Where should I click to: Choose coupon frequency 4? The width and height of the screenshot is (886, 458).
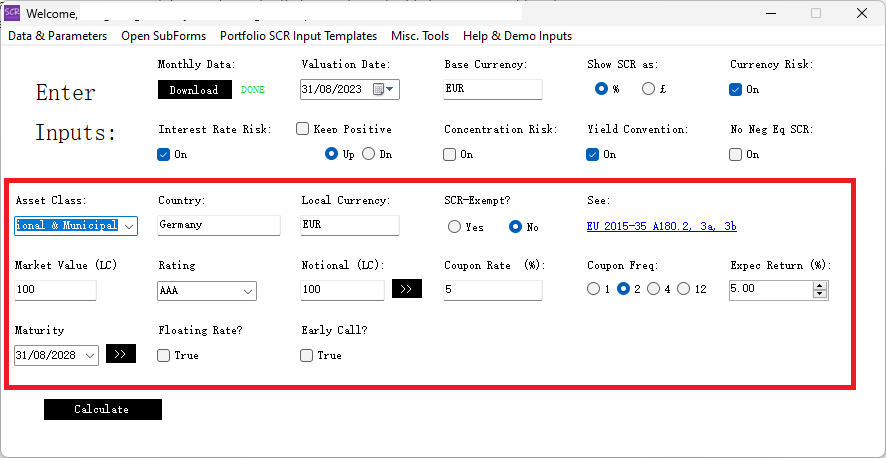coord(654,289)
